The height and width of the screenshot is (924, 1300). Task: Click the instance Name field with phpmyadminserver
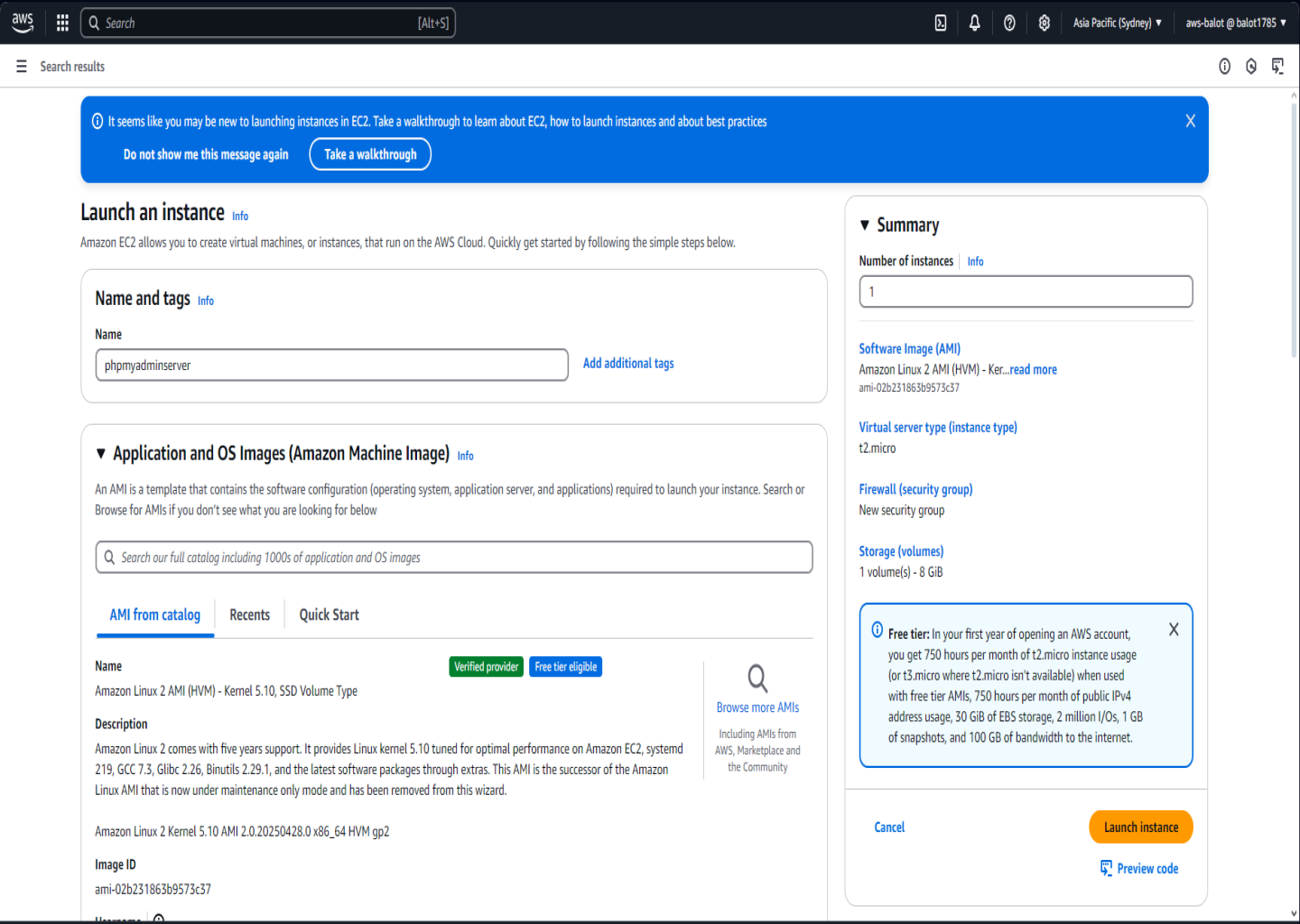coord(332,365)
